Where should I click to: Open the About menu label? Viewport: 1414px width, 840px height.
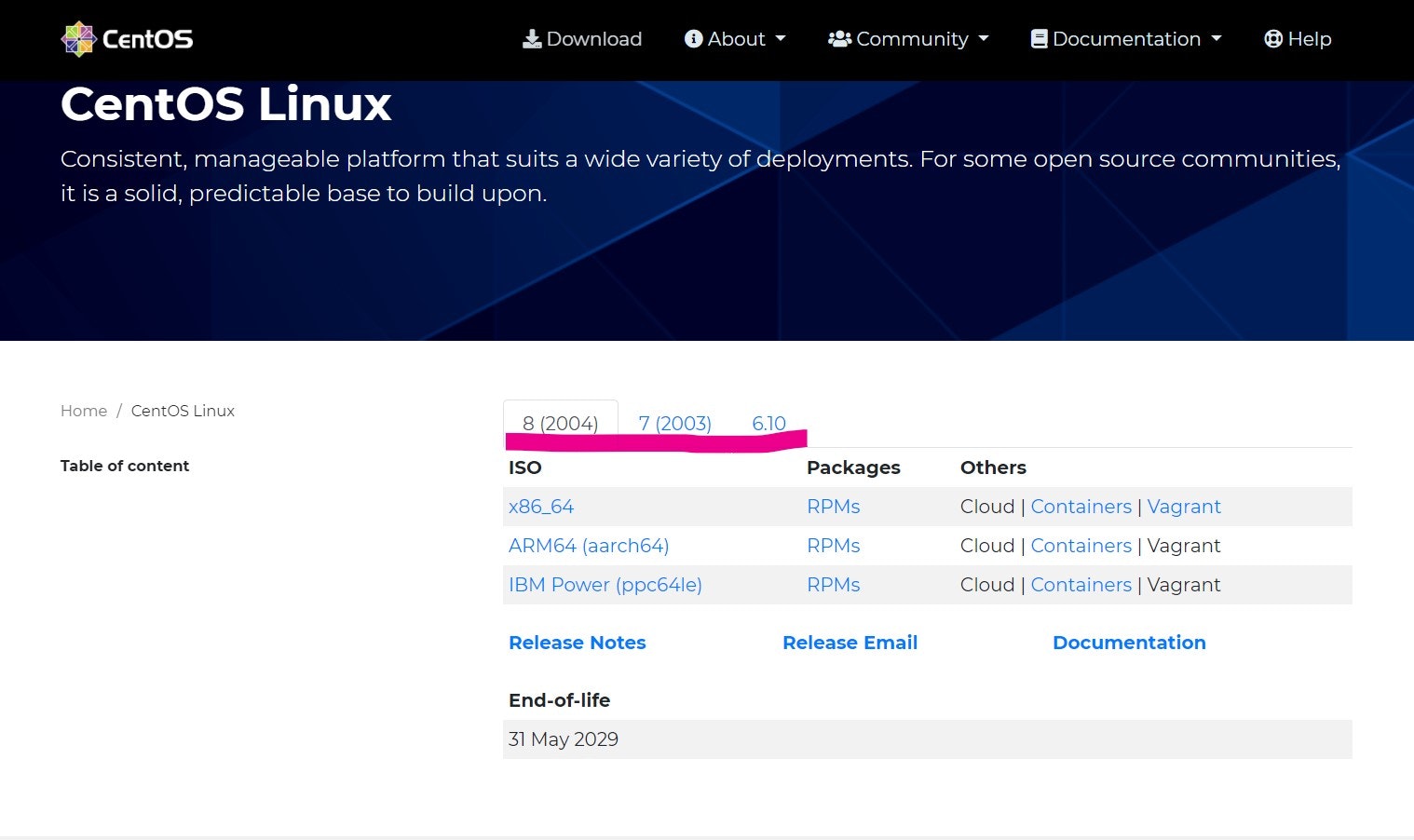[736, 39]
